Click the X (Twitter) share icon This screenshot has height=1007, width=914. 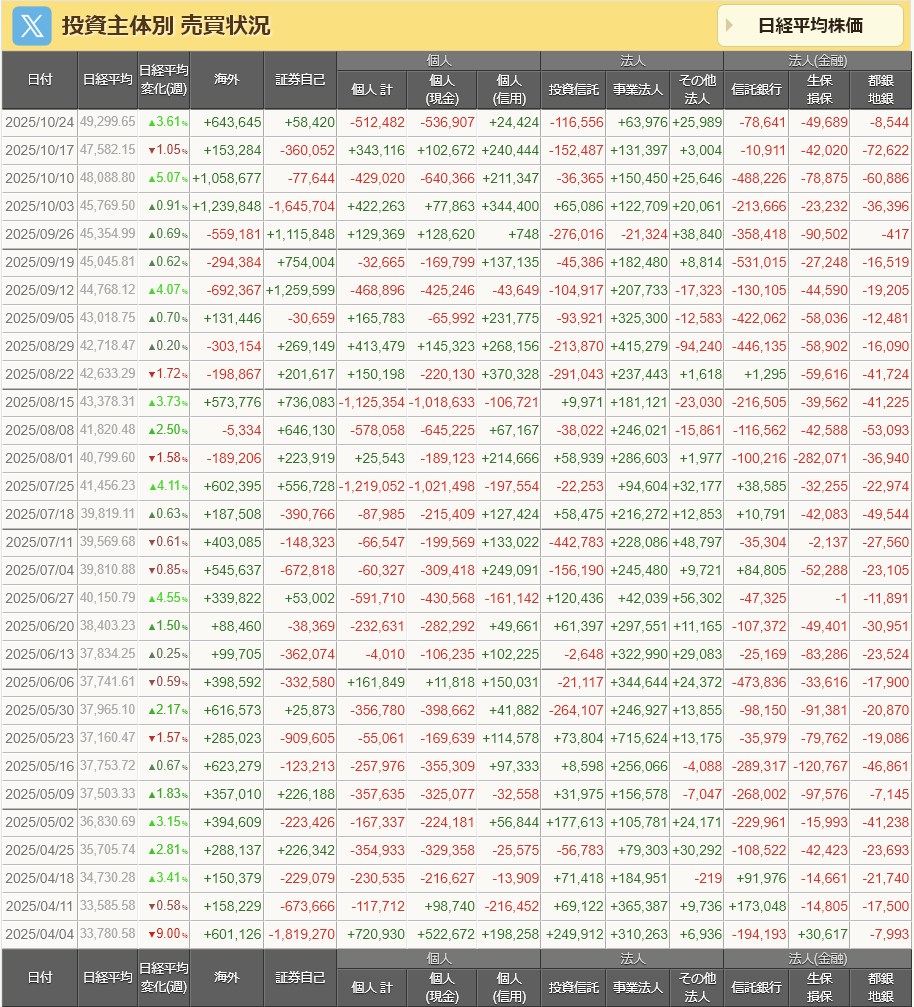[31, 26]
